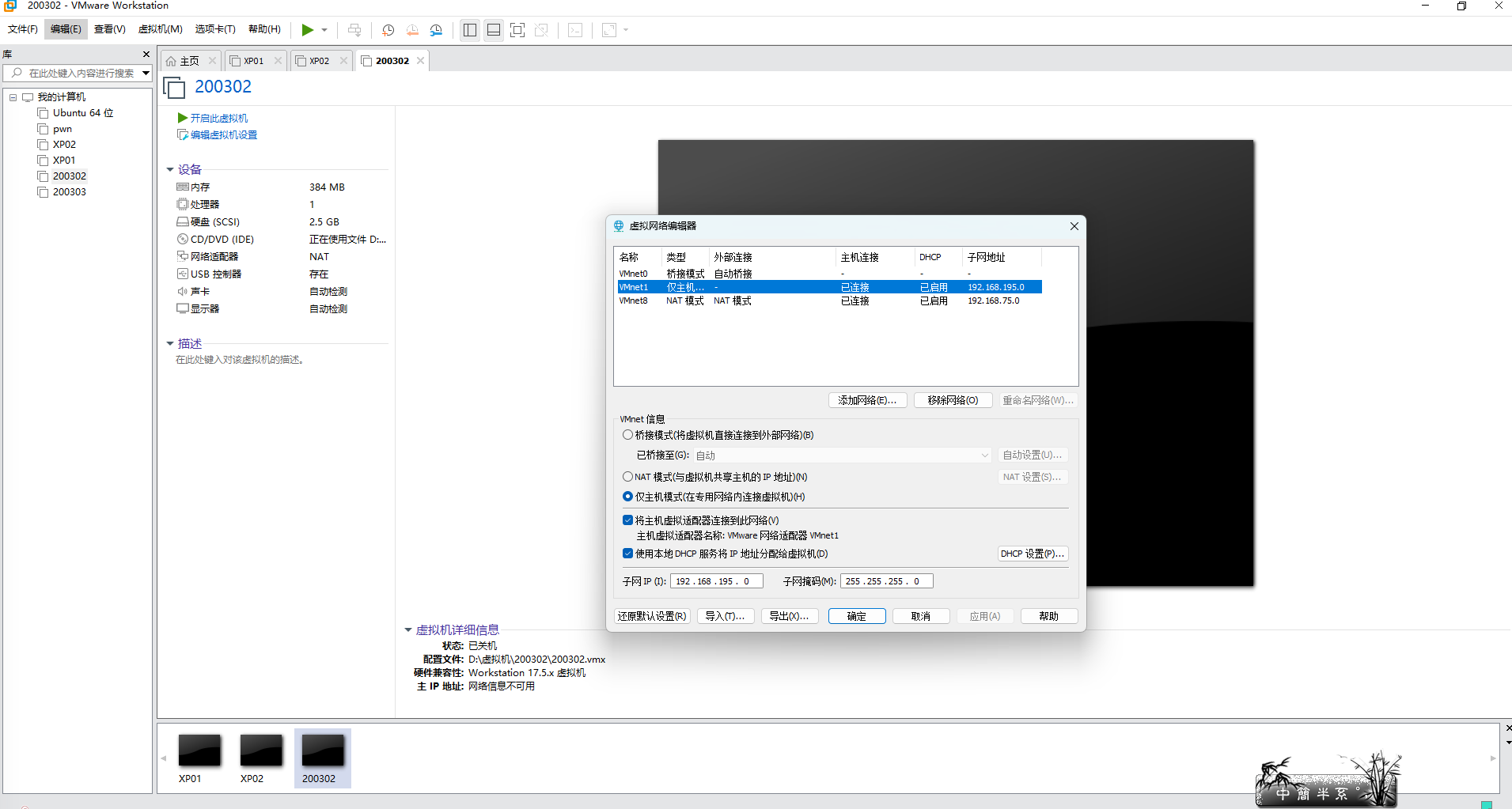Click the CD/DVD (IDE) device icon
Image resolution: width=1512 pixels, height=809 pixels.
(x=182, y=239)
